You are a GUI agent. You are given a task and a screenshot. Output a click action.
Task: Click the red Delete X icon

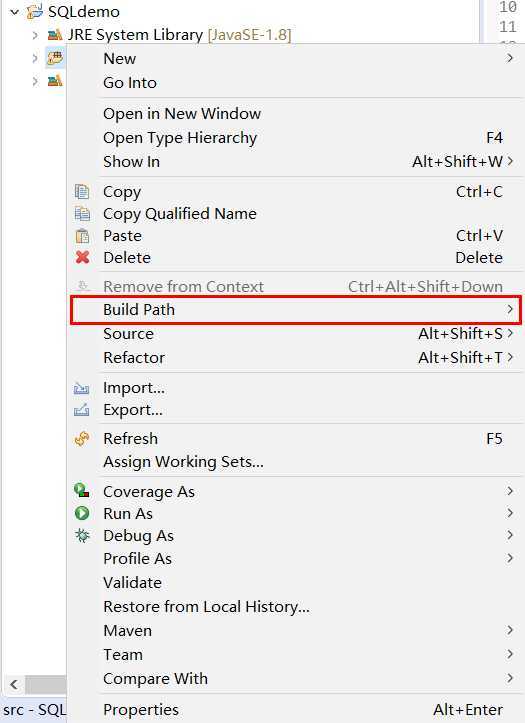pyautogui.click(x=83, y=257)
